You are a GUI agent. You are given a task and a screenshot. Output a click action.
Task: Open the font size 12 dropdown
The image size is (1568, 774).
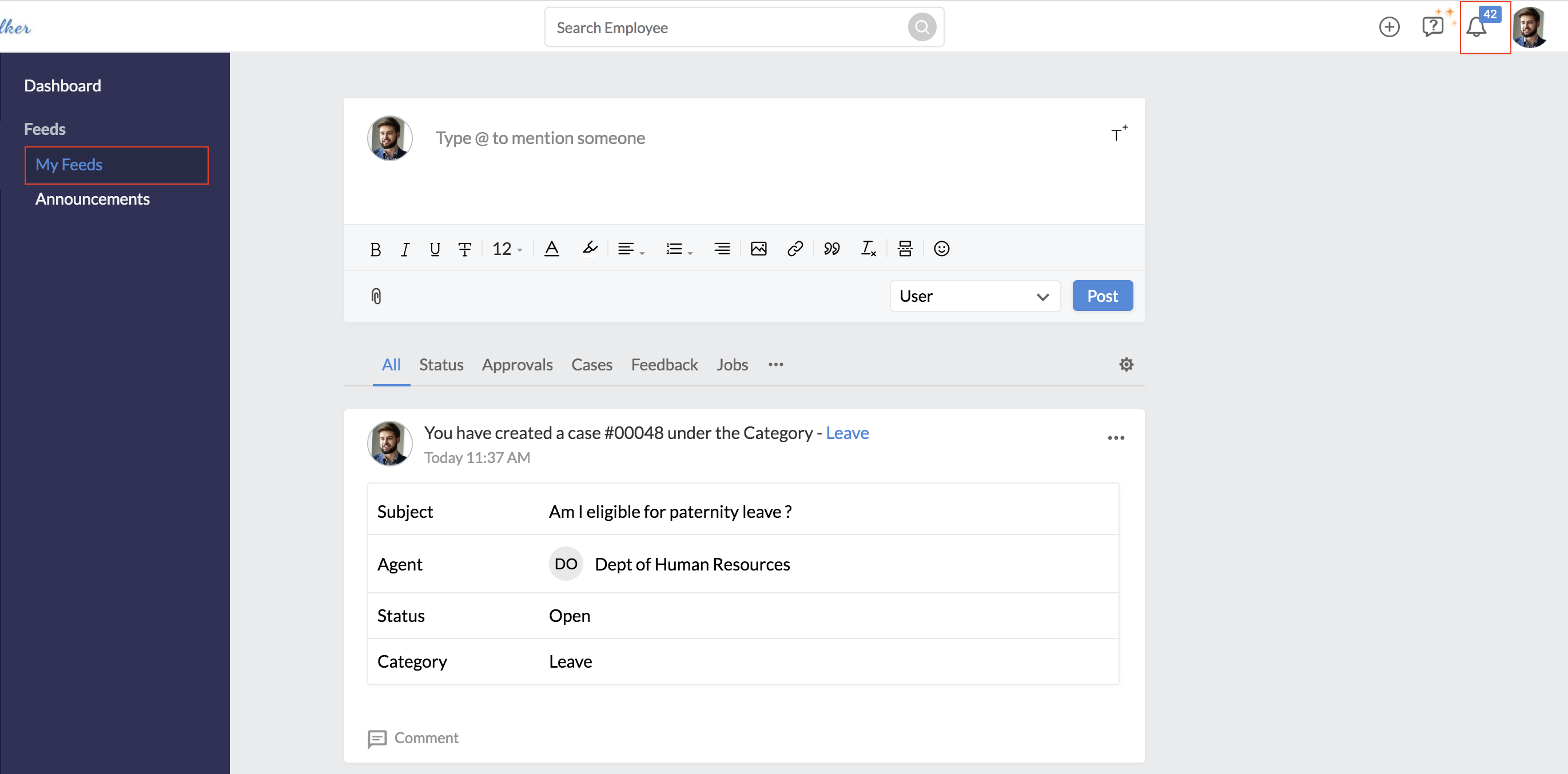(x=507, y=249)
